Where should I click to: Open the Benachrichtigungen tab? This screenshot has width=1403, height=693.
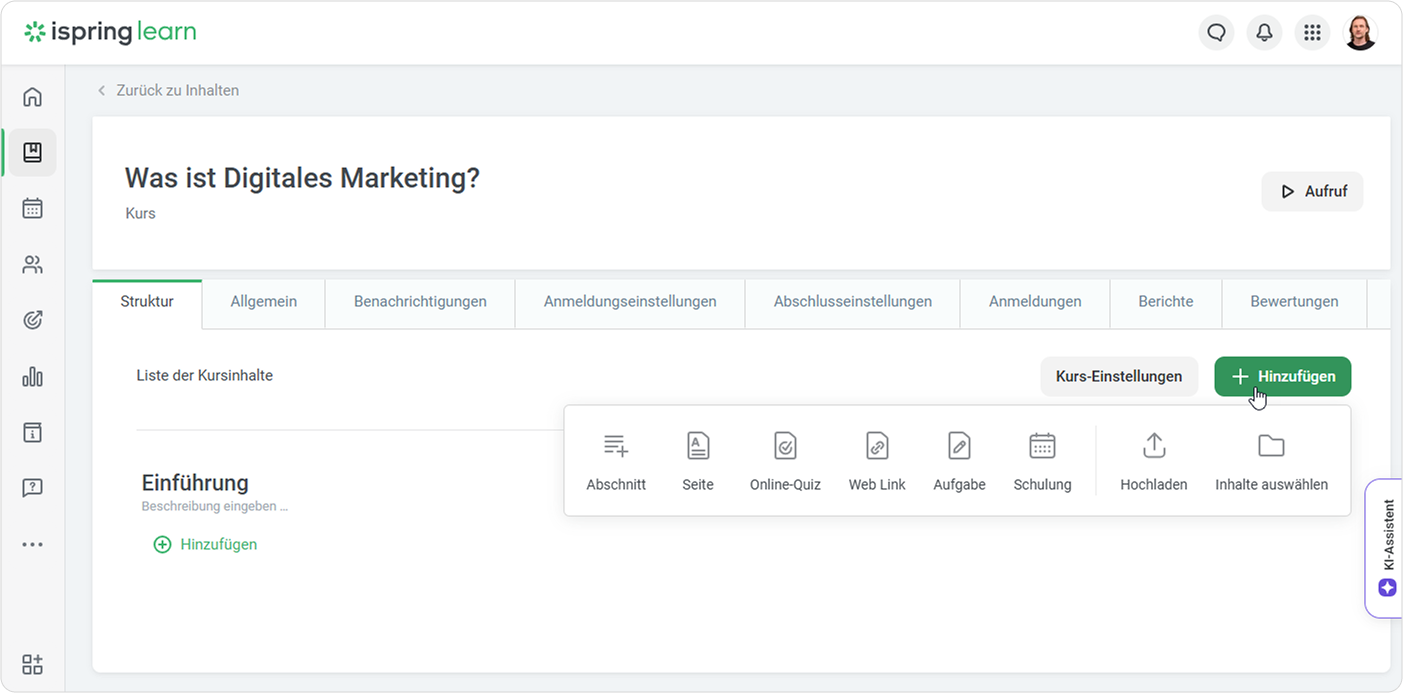click(420, 301)
